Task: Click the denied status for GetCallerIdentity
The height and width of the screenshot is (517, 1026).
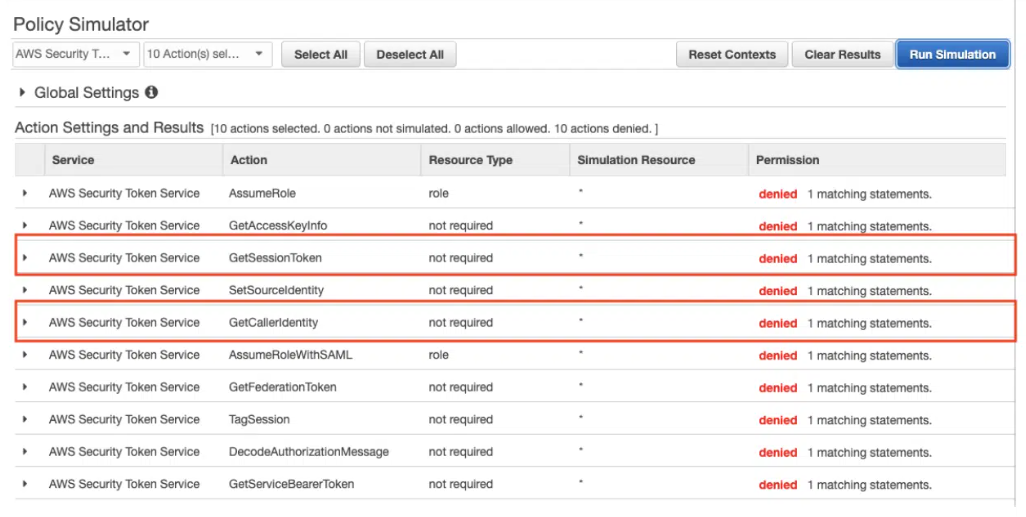Action: pyautogui.click(x=777, y=323)
